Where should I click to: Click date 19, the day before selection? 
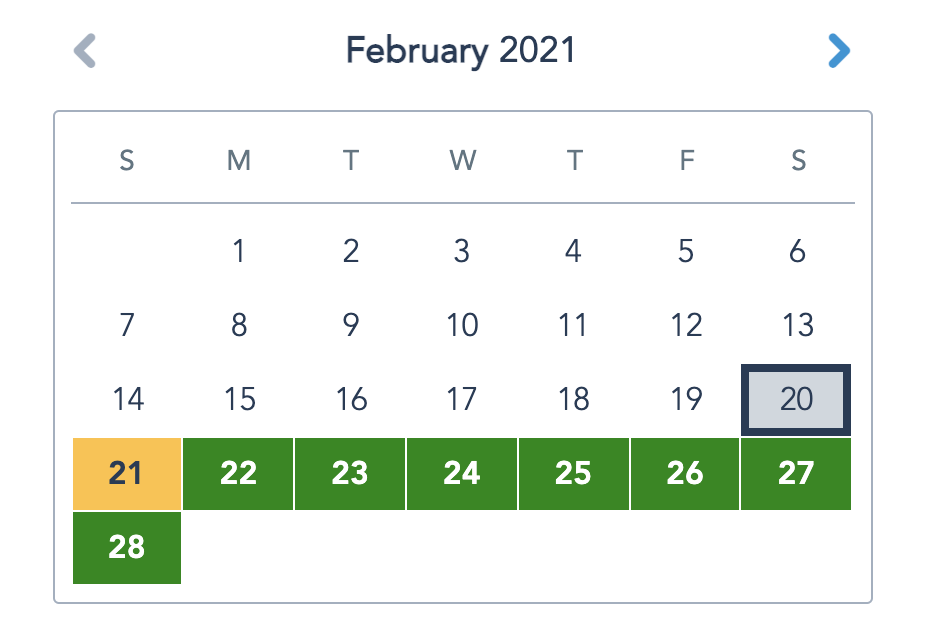coord(685,399)
